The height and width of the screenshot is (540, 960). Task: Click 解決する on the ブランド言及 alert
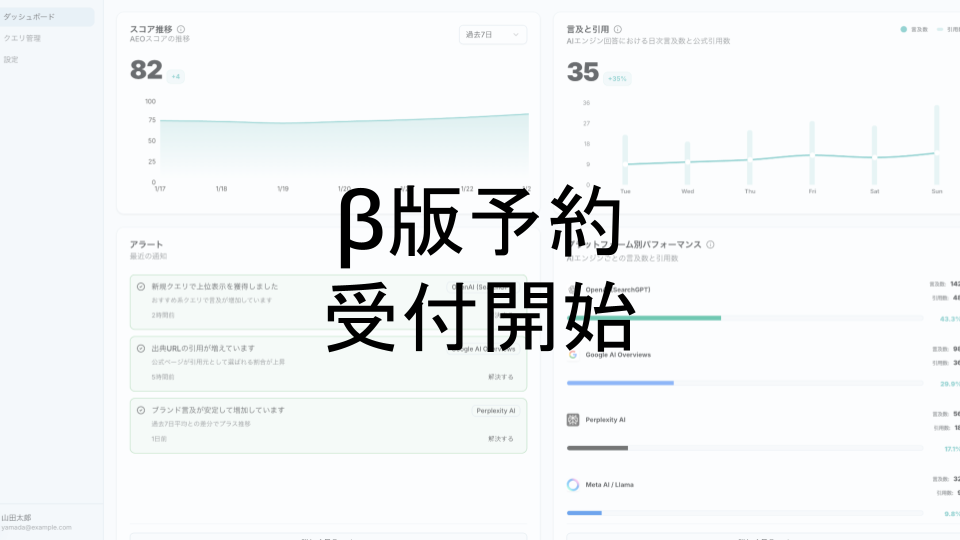500,439
